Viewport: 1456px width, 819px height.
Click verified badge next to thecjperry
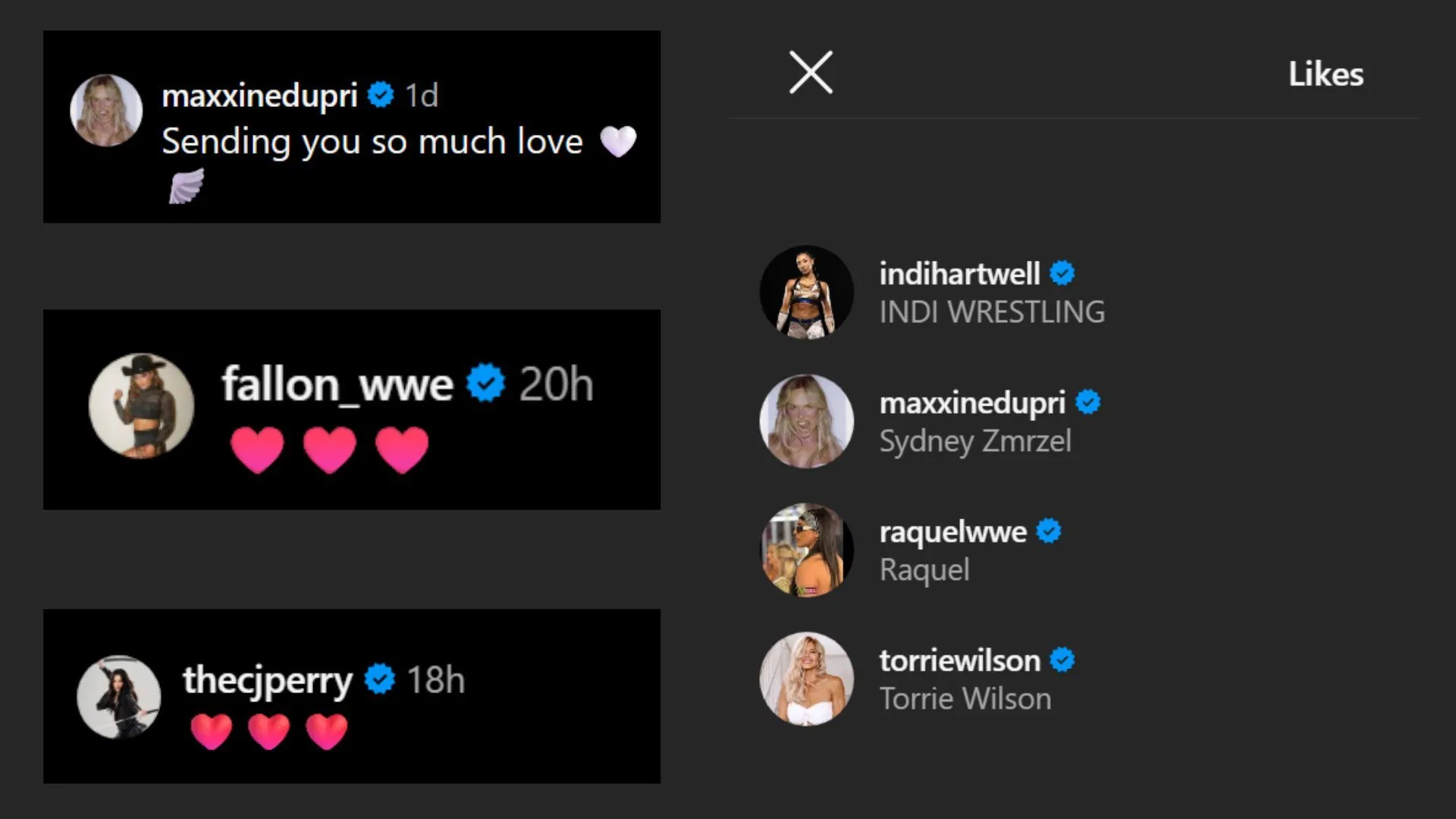(380, 679)
